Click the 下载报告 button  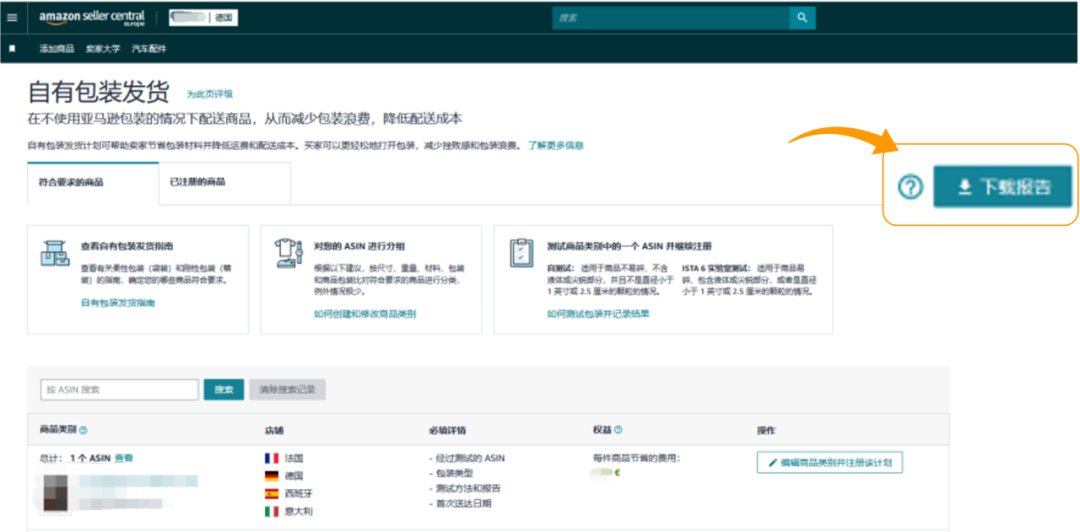[x=1002, y=187]
